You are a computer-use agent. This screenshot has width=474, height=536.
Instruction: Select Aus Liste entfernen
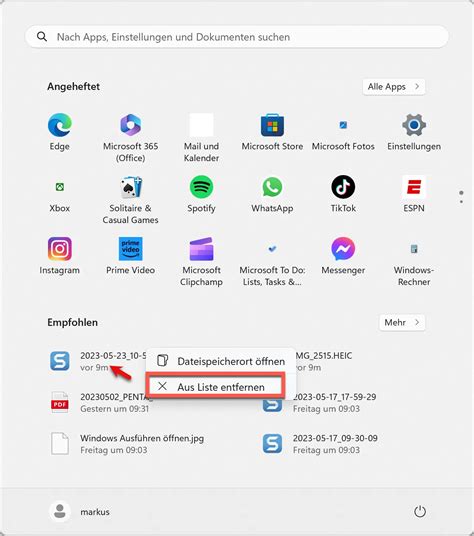pyautogui.click(x=217, y=387)
